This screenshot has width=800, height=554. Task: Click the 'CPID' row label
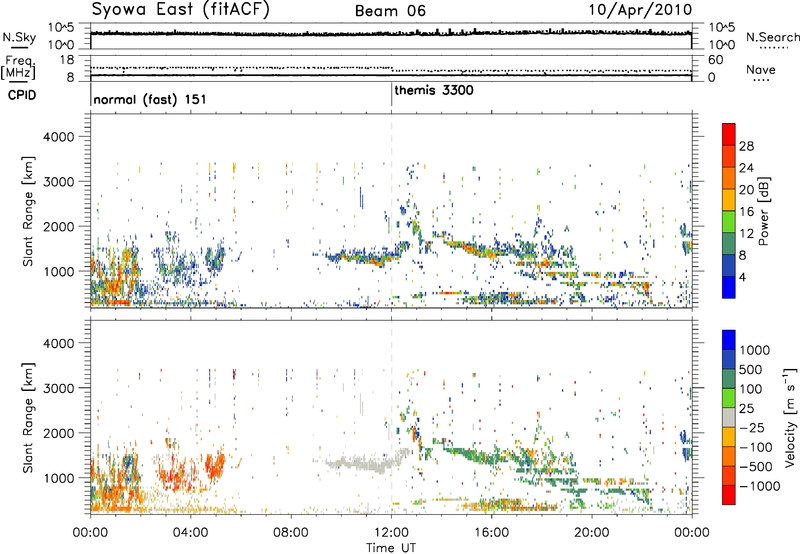point(22,95)
